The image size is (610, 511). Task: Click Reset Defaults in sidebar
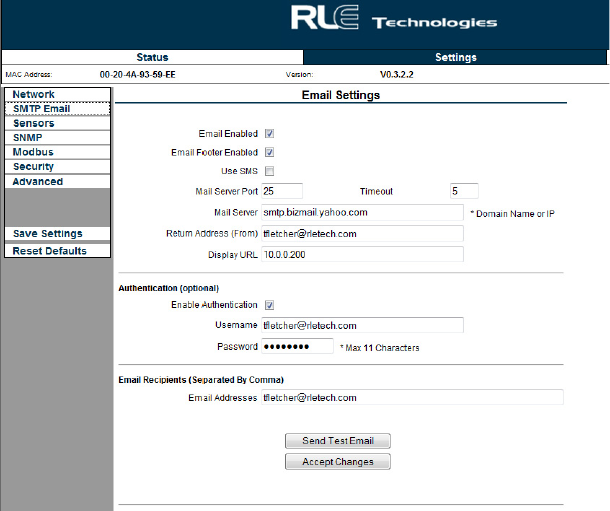(49, 250)
